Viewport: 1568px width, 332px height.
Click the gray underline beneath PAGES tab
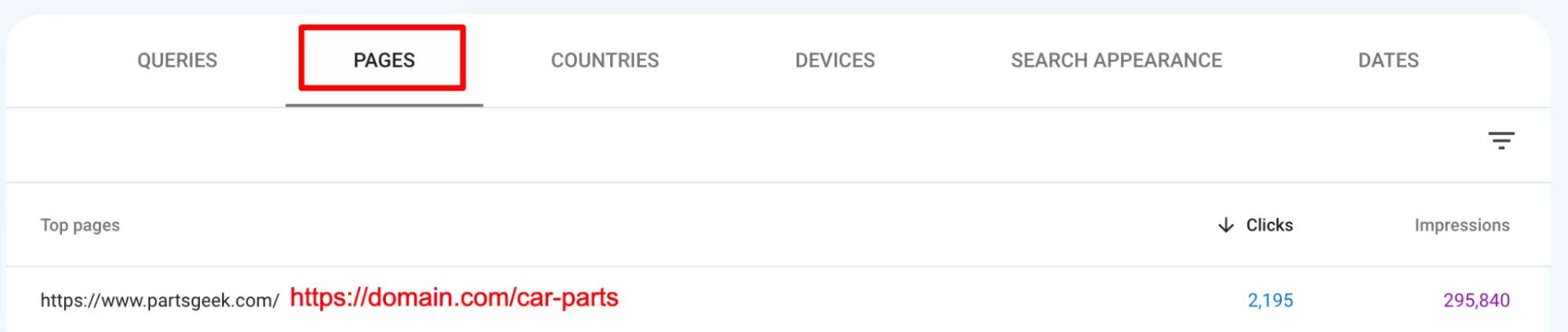pos(384,104)
